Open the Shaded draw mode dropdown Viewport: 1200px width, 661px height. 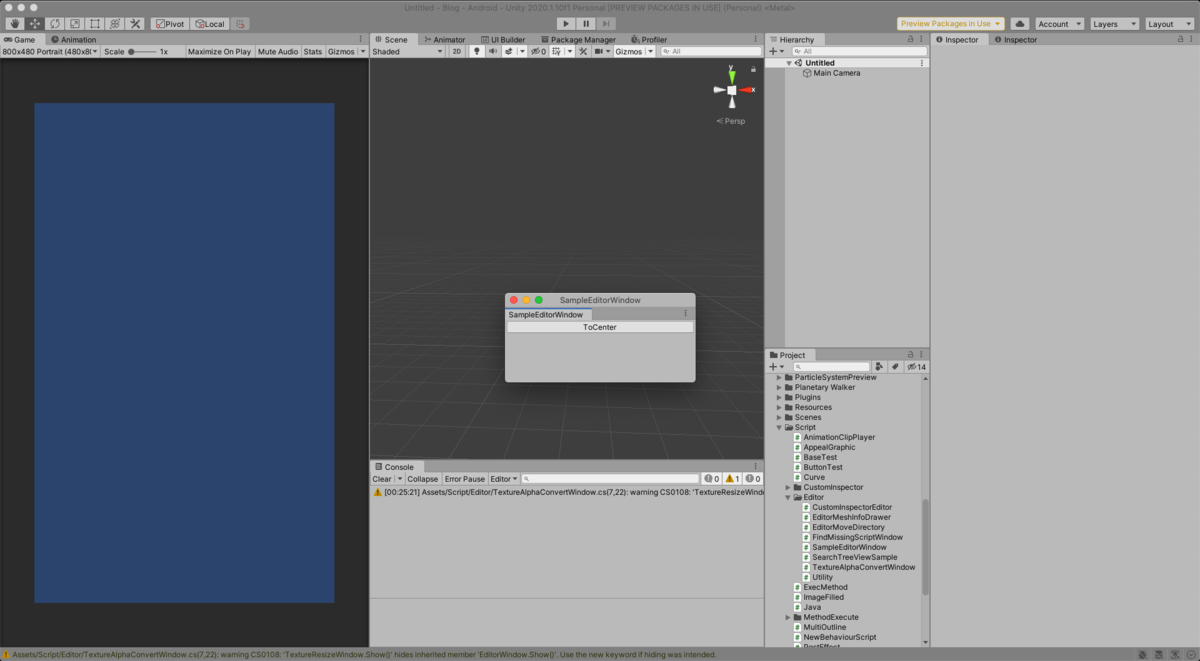(405, 49)
